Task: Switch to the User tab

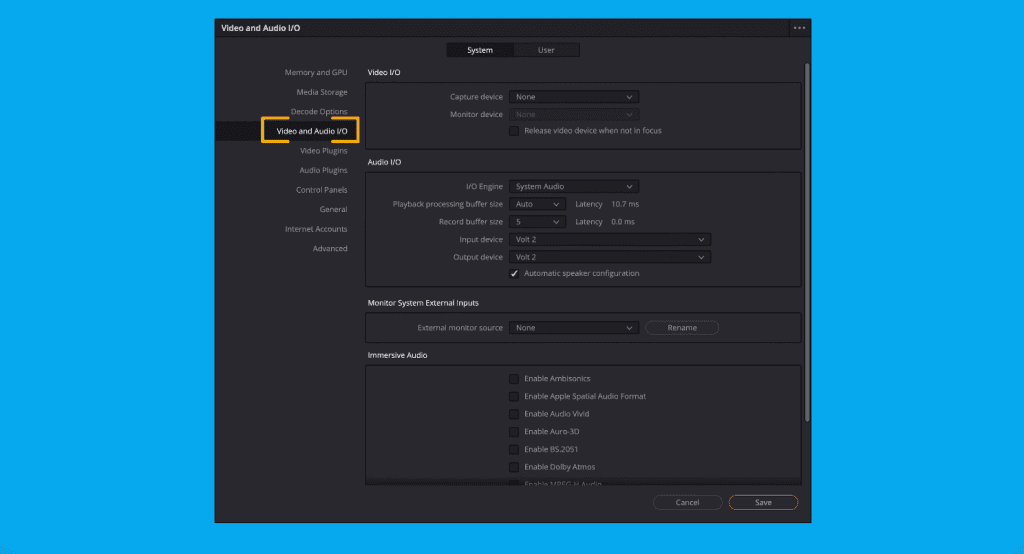Action: (546, 50)
